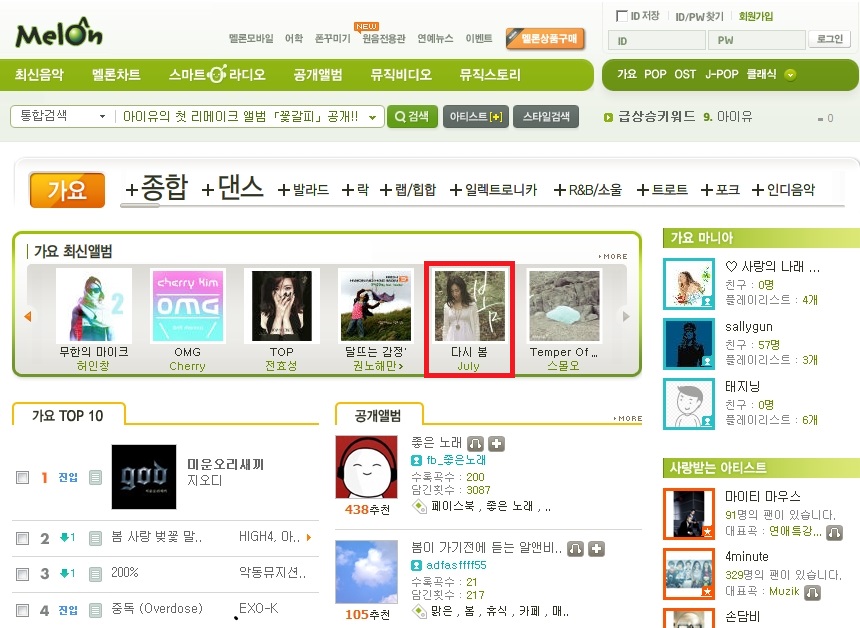This screenshot has height=628, width=860.
Task: Click the right arrow in 가요 최신앨범 carousel
Action: [x=626, y=316]
